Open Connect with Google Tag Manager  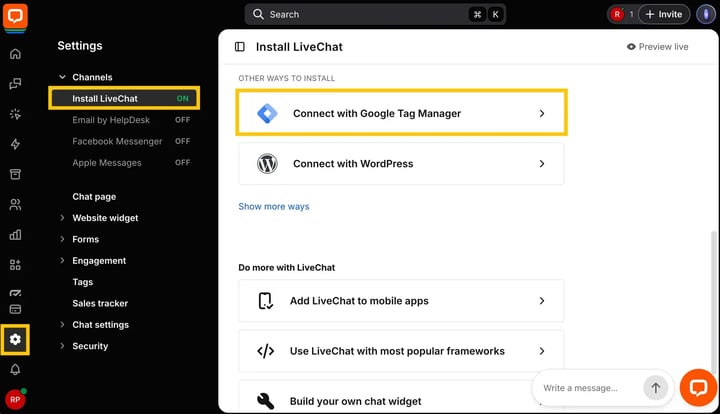coord(401,113)
